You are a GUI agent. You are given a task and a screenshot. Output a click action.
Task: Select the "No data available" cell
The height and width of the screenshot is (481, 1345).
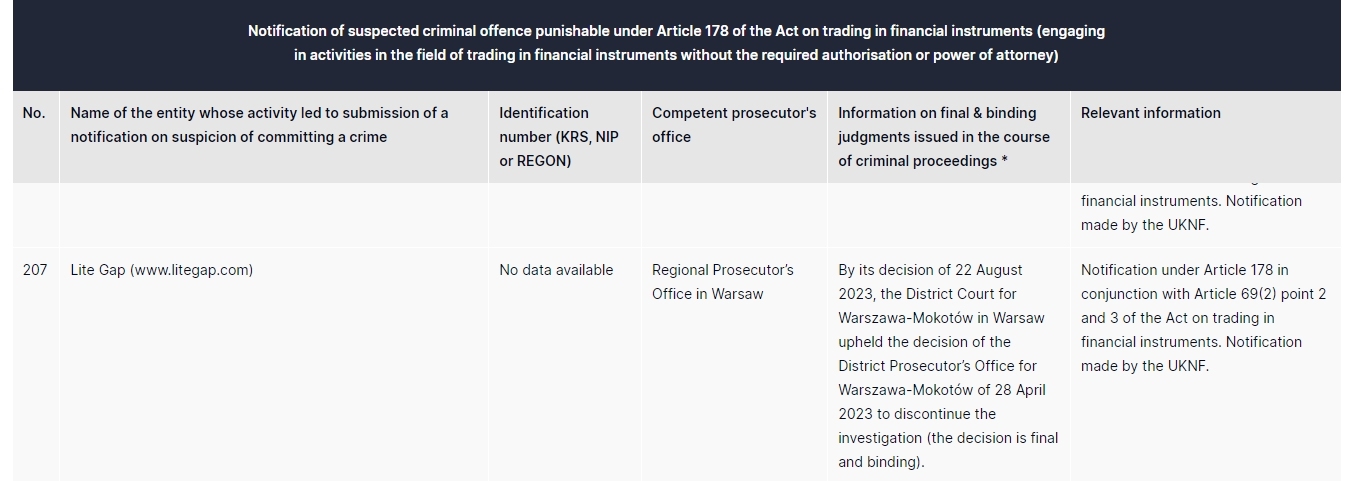pyautogui.click(x=556, y=270)
